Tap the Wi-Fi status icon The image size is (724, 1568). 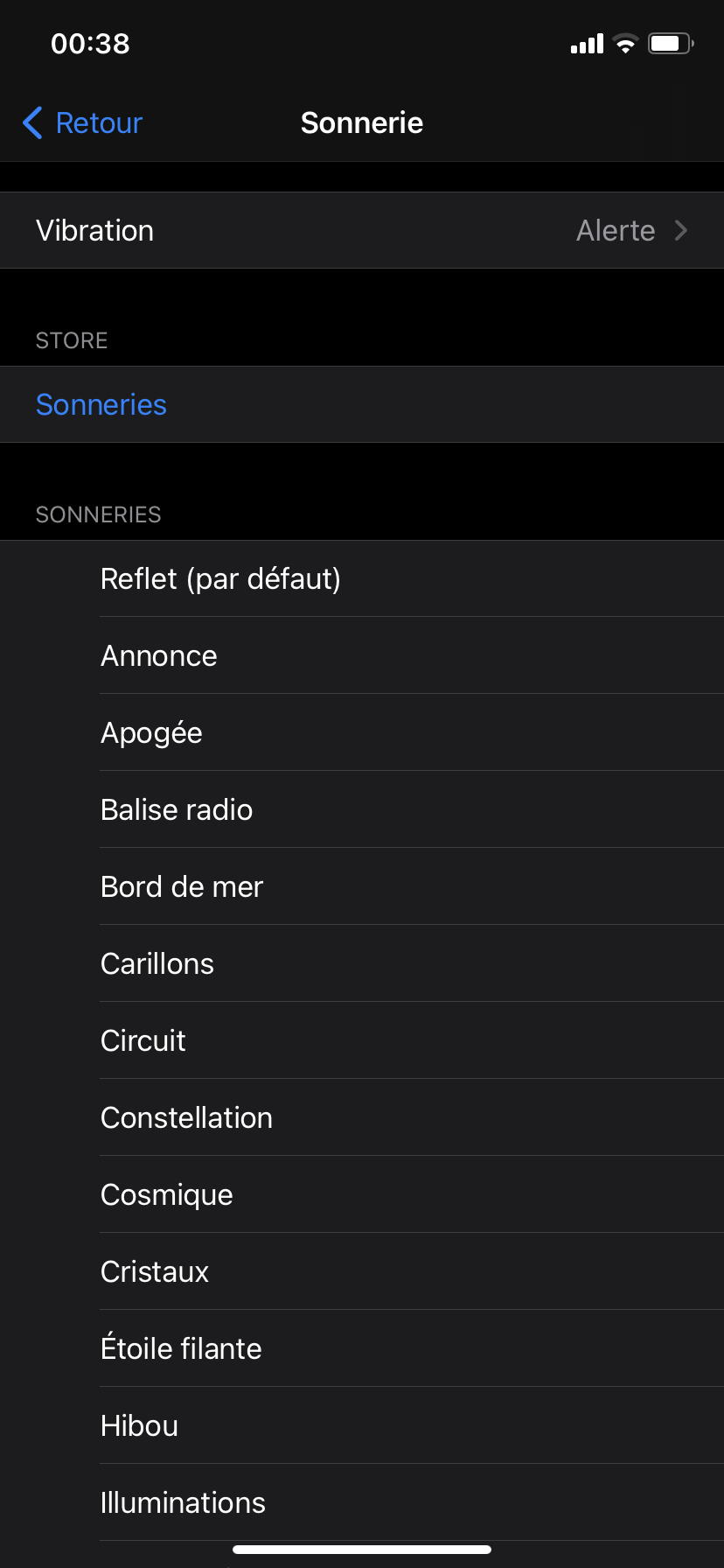point(625,44)
